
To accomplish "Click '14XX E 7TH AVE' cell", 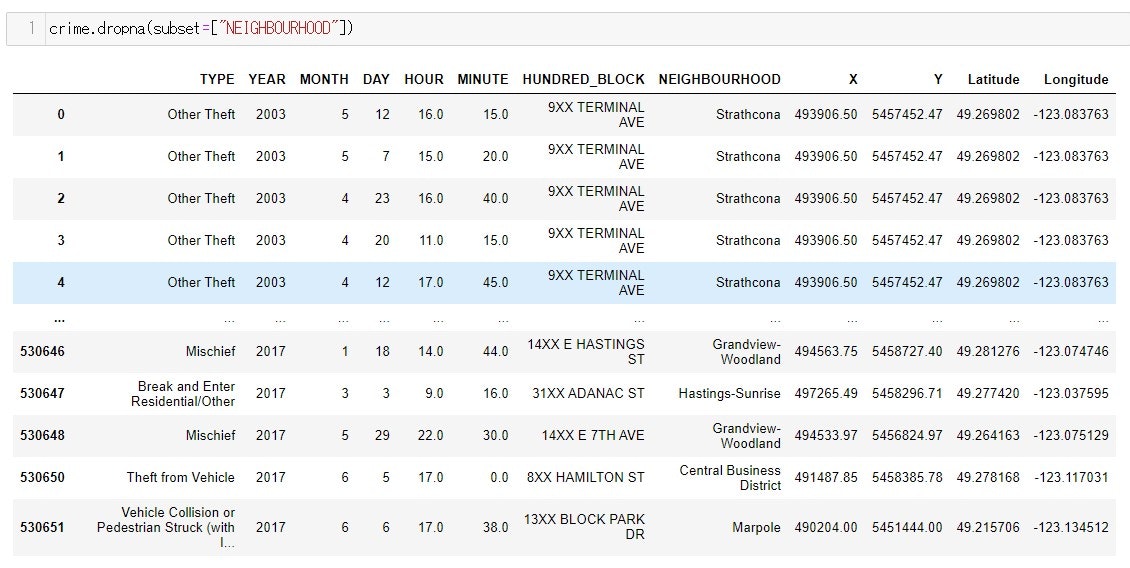I will 593,435.
